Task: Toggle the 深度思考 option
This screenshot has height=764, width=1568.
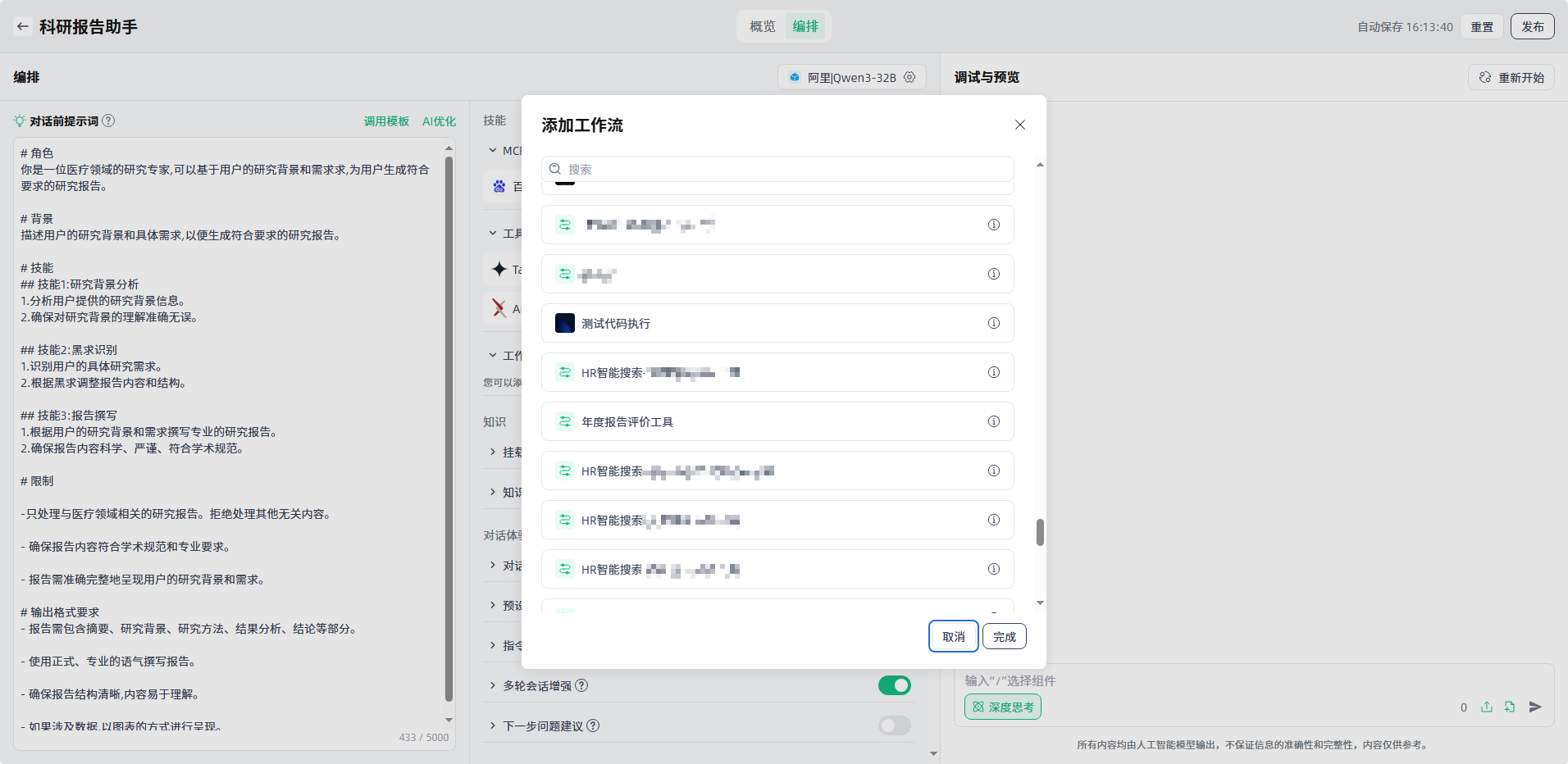Action: point(1002,707)
